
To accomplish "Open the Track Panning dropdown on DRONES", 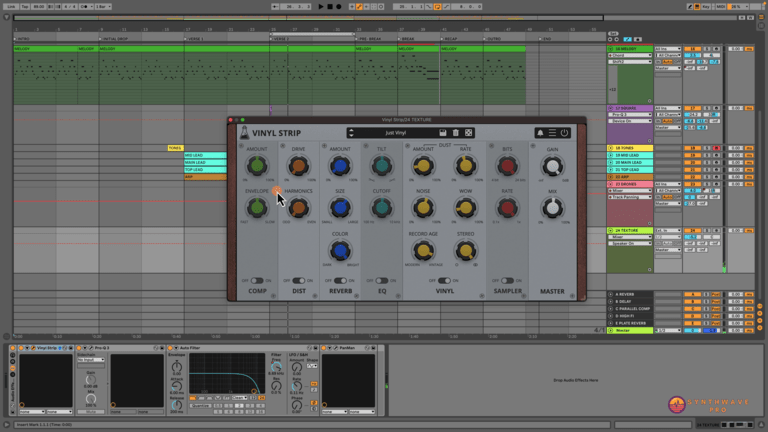I will tap(630, 197).
